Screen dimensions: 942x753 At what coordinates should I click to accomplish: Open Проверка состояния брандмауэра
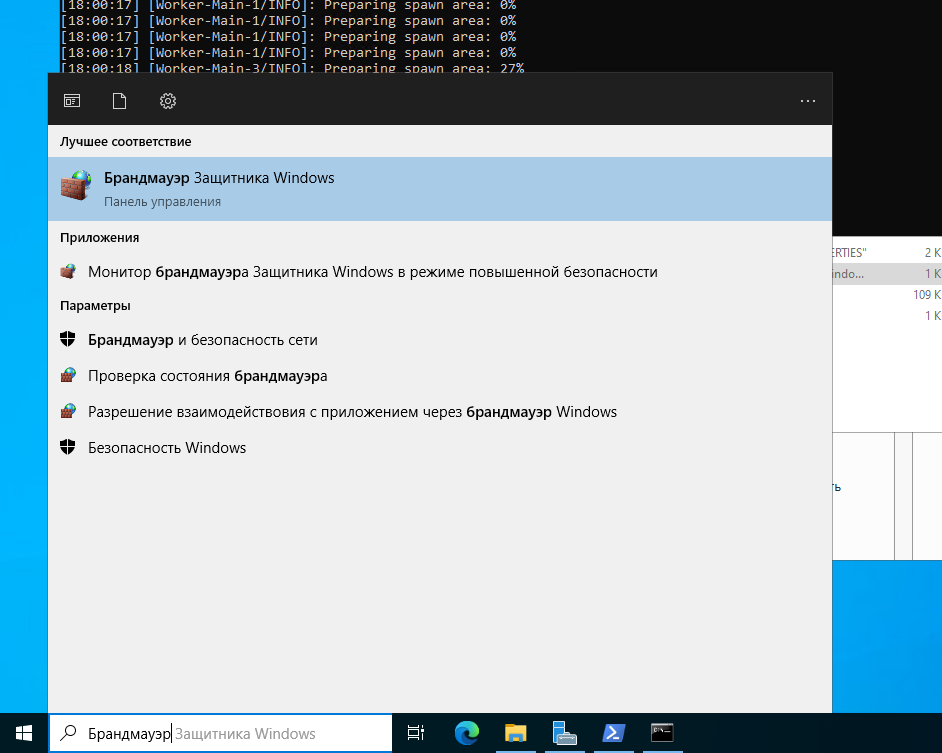pos(440,376)
